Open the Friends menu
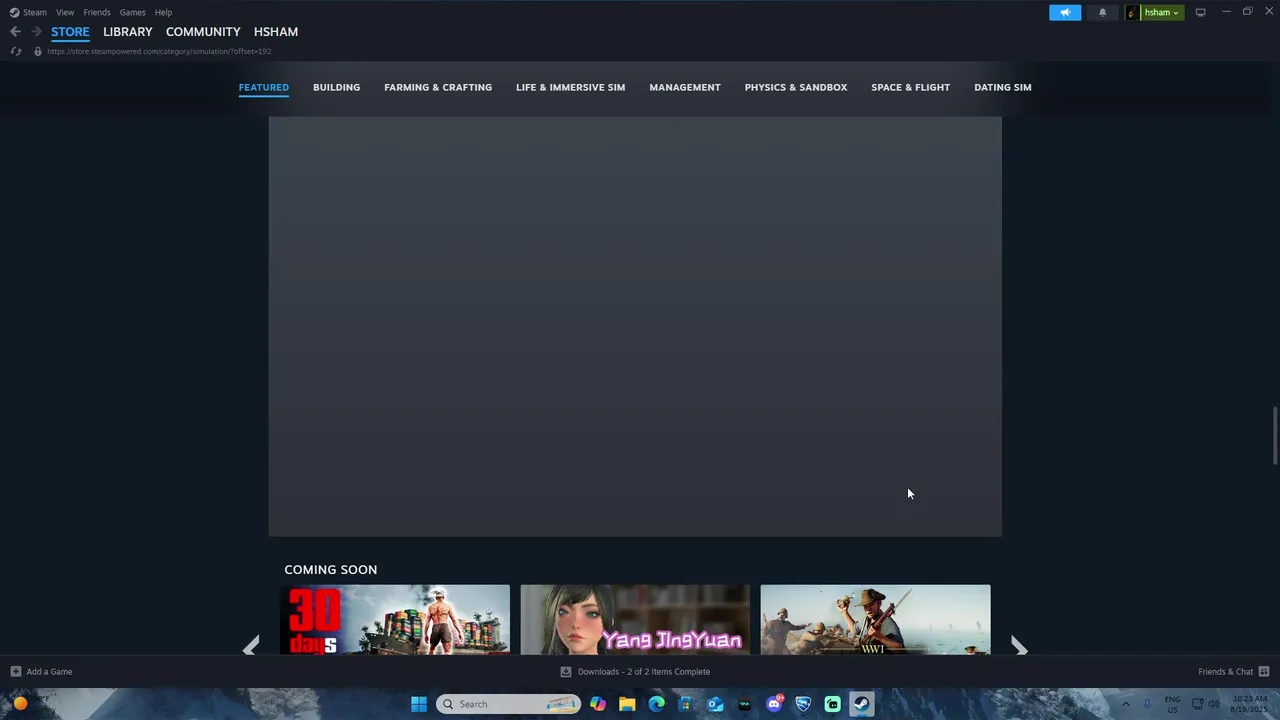This screenshot has height=720, width=1280. tap(97, 12)
